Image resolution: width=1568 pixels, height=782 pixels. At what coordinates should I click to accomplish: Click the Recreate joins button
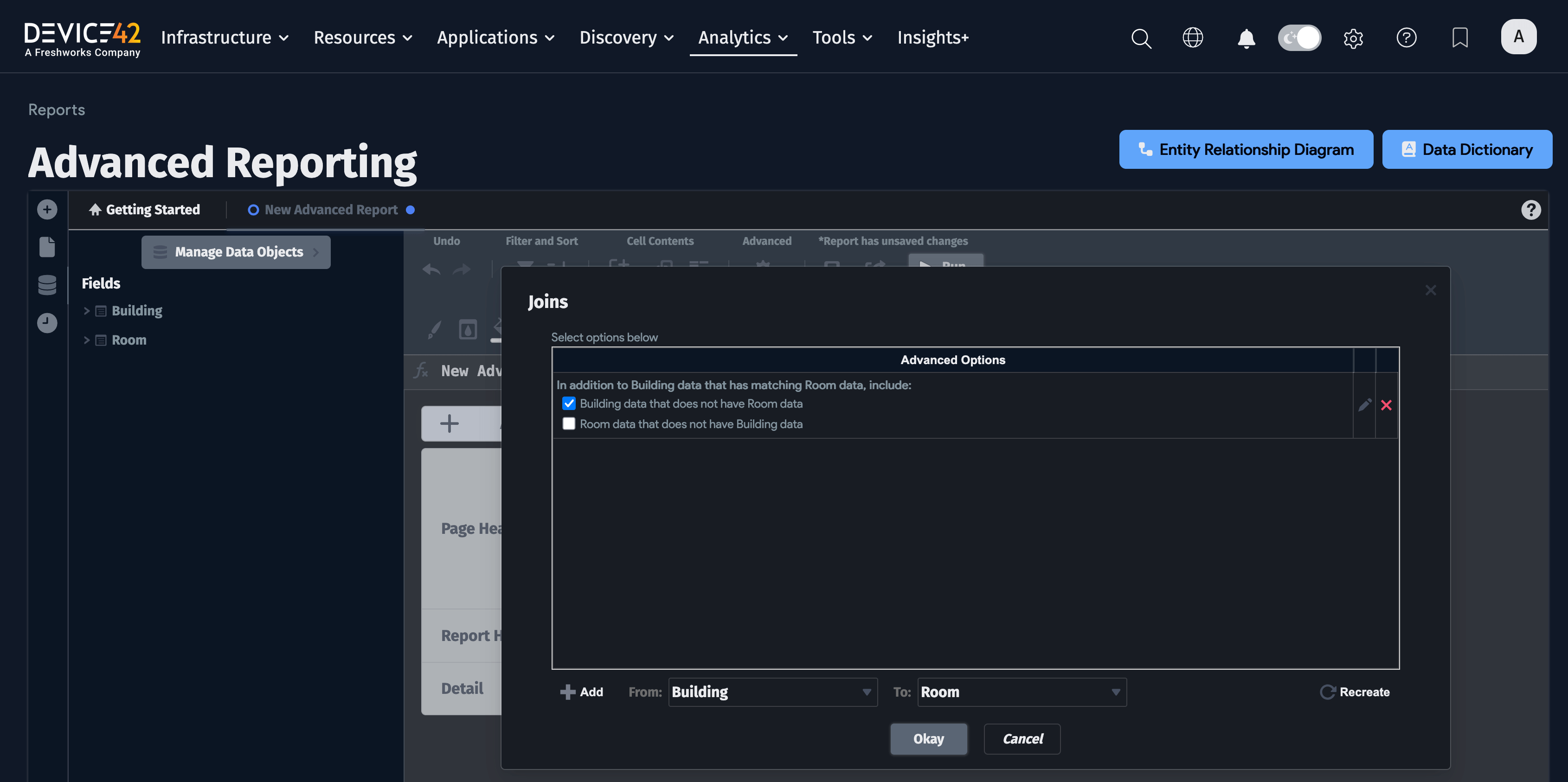1355,692
